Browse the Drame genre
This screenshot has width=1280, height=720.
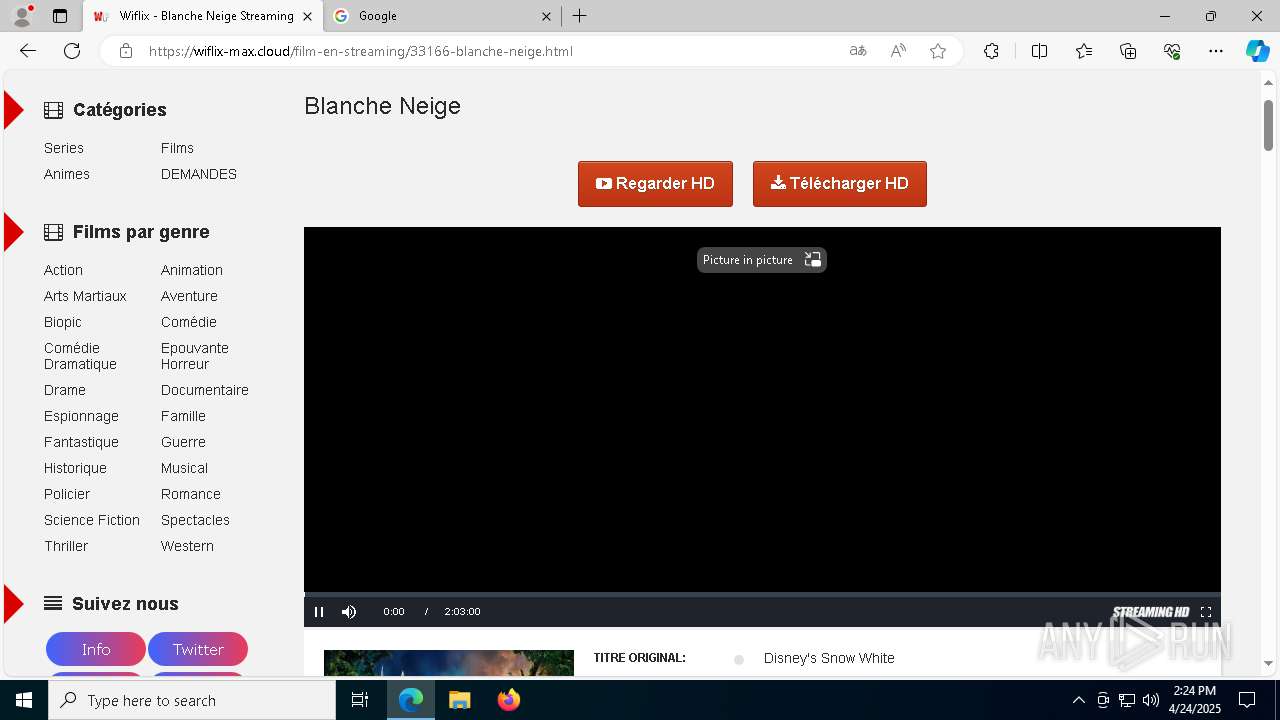click(x=65, y=390)
